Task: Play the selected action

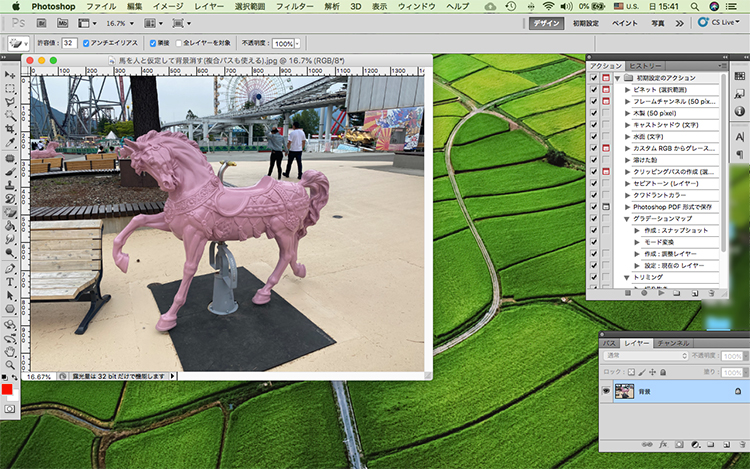Action: [661, 293]
